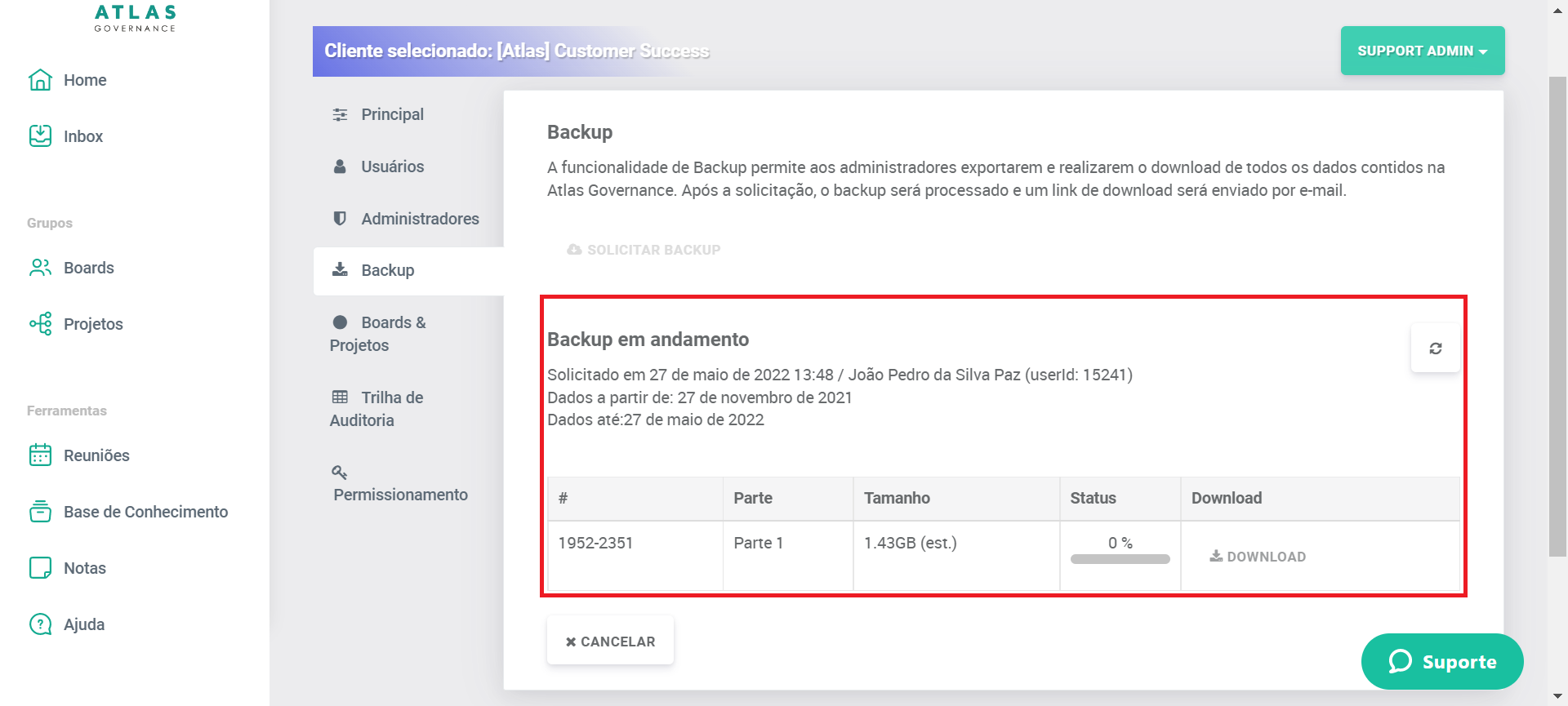The width and height of the screenshot is (1568, 706).
Task: Click the Ajuda question mark icon
Action: [x=40, y=624]
